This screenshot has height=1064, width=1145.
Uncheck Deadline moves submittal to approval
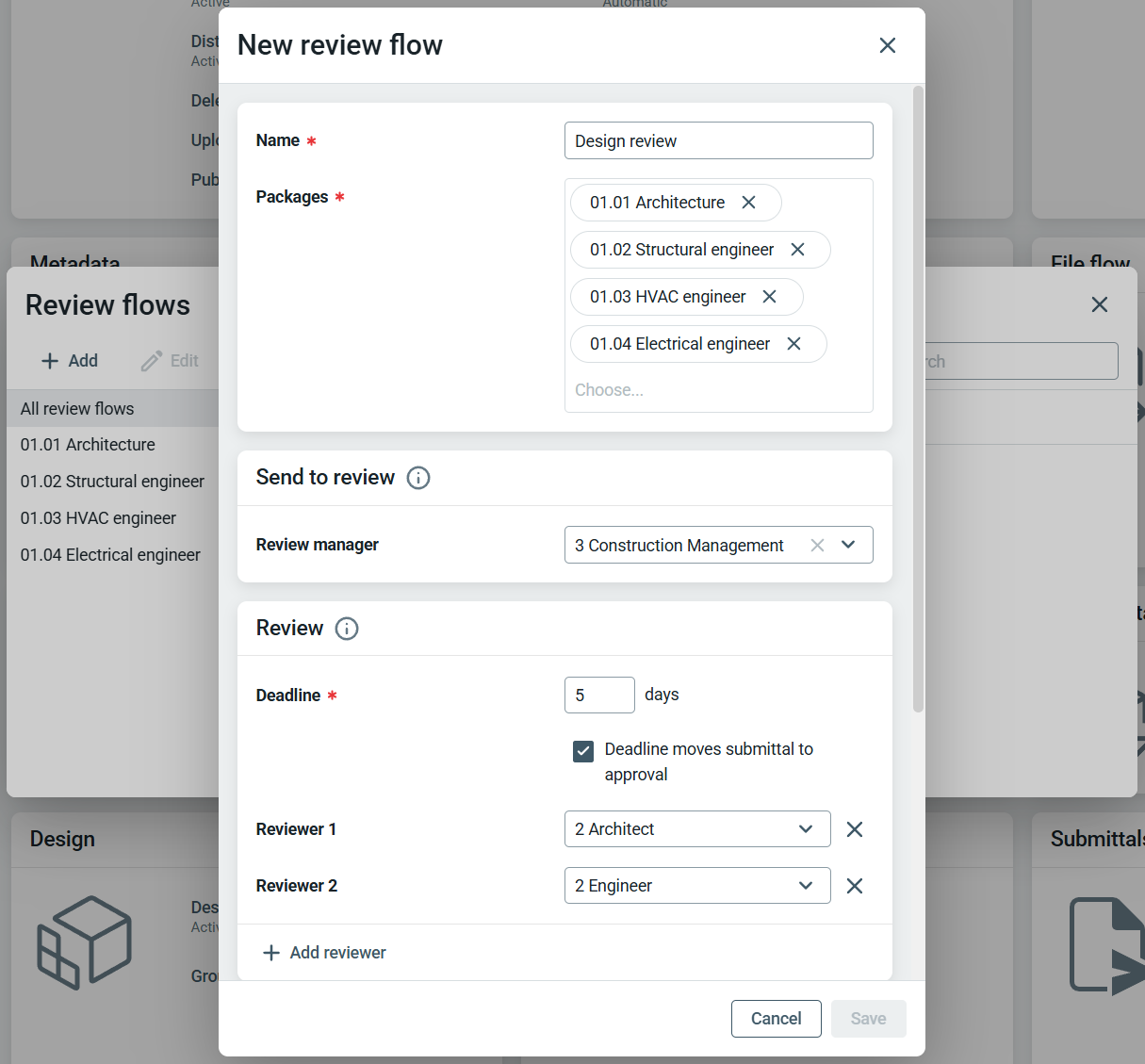click(583, 751)
